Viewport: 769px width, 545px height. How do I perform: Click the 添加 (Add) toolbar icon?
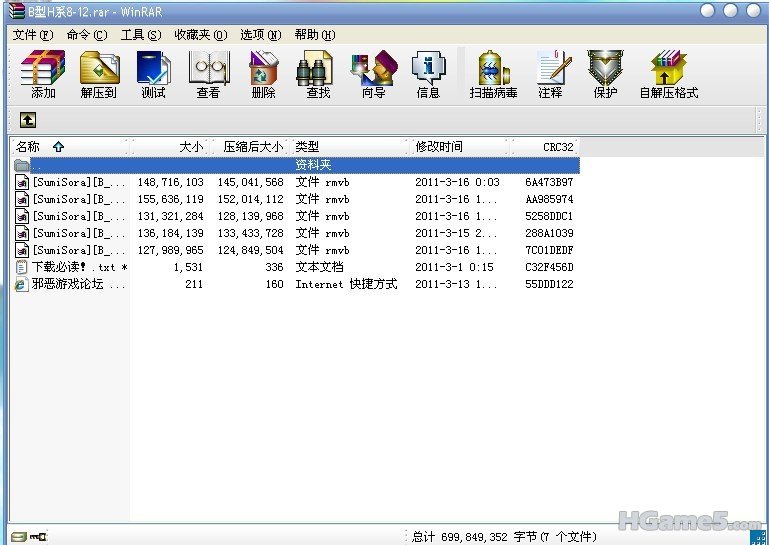(43, 74)
